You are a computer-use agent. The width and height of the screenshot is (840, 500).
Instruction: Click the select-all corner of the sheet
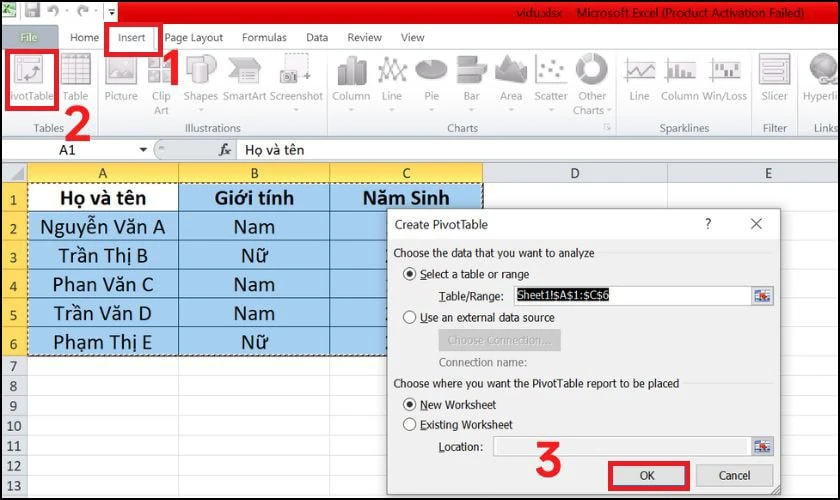coord(14,173)
